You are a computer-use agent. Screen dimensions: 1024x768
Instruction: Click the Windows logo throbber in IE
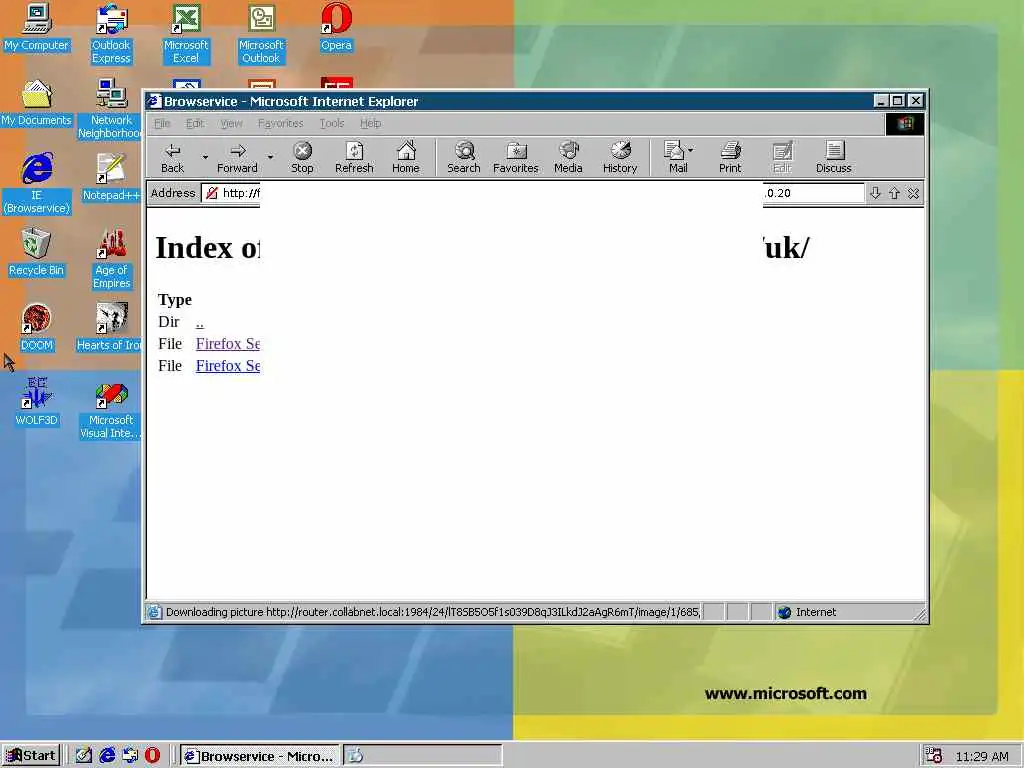coord(904,123)
